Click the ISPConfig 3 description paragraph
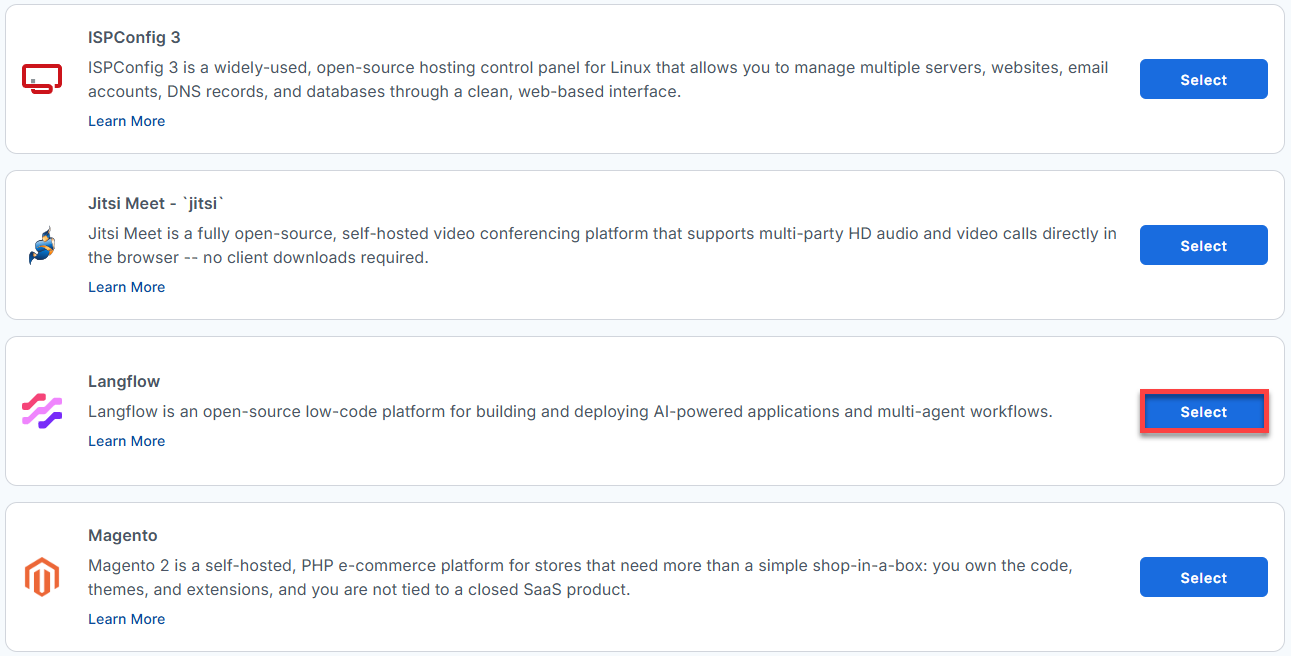The image size is (1291, 656). 598,80
